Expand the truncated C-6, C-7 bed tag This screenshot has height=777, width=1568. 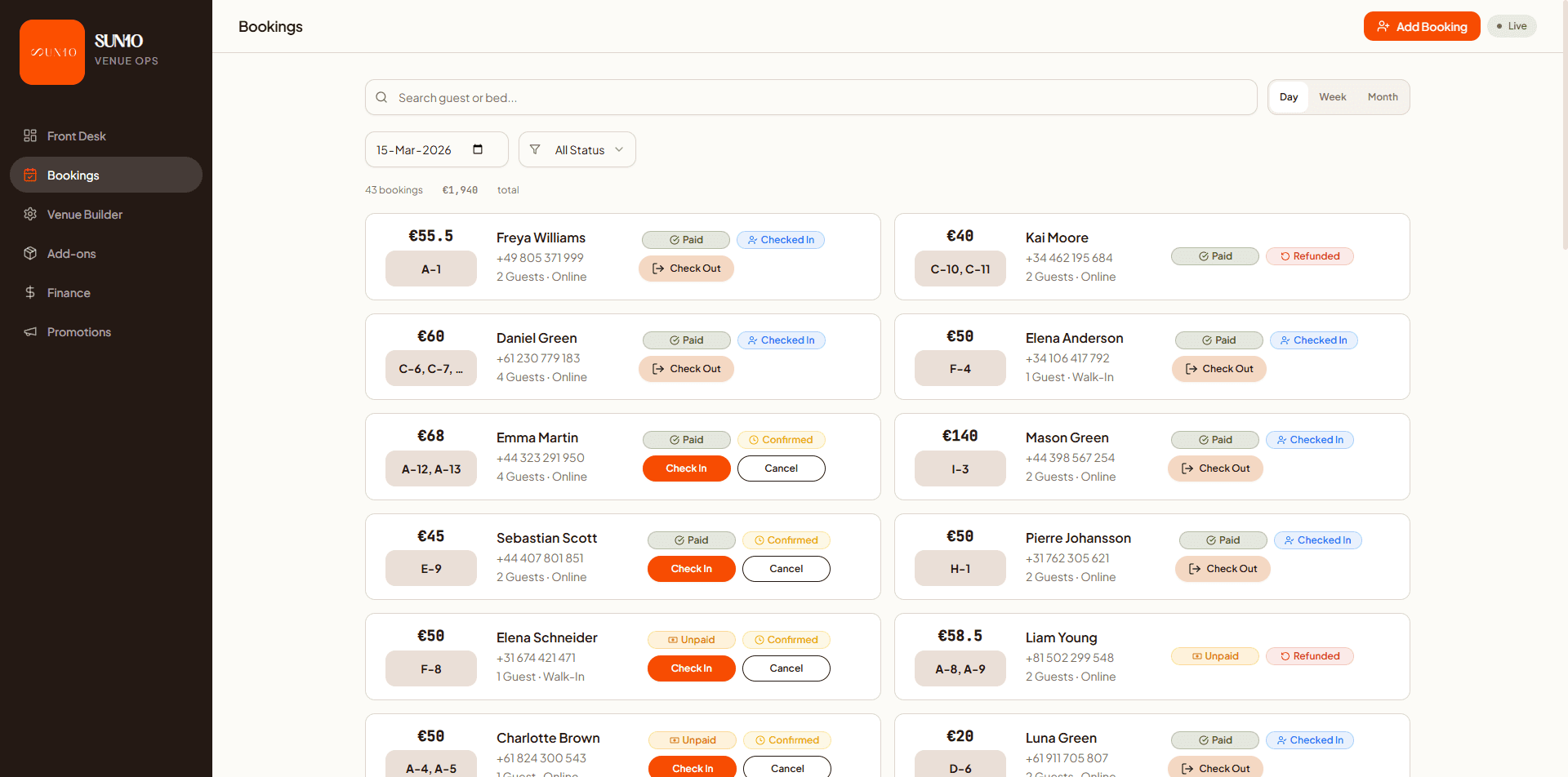430,369
